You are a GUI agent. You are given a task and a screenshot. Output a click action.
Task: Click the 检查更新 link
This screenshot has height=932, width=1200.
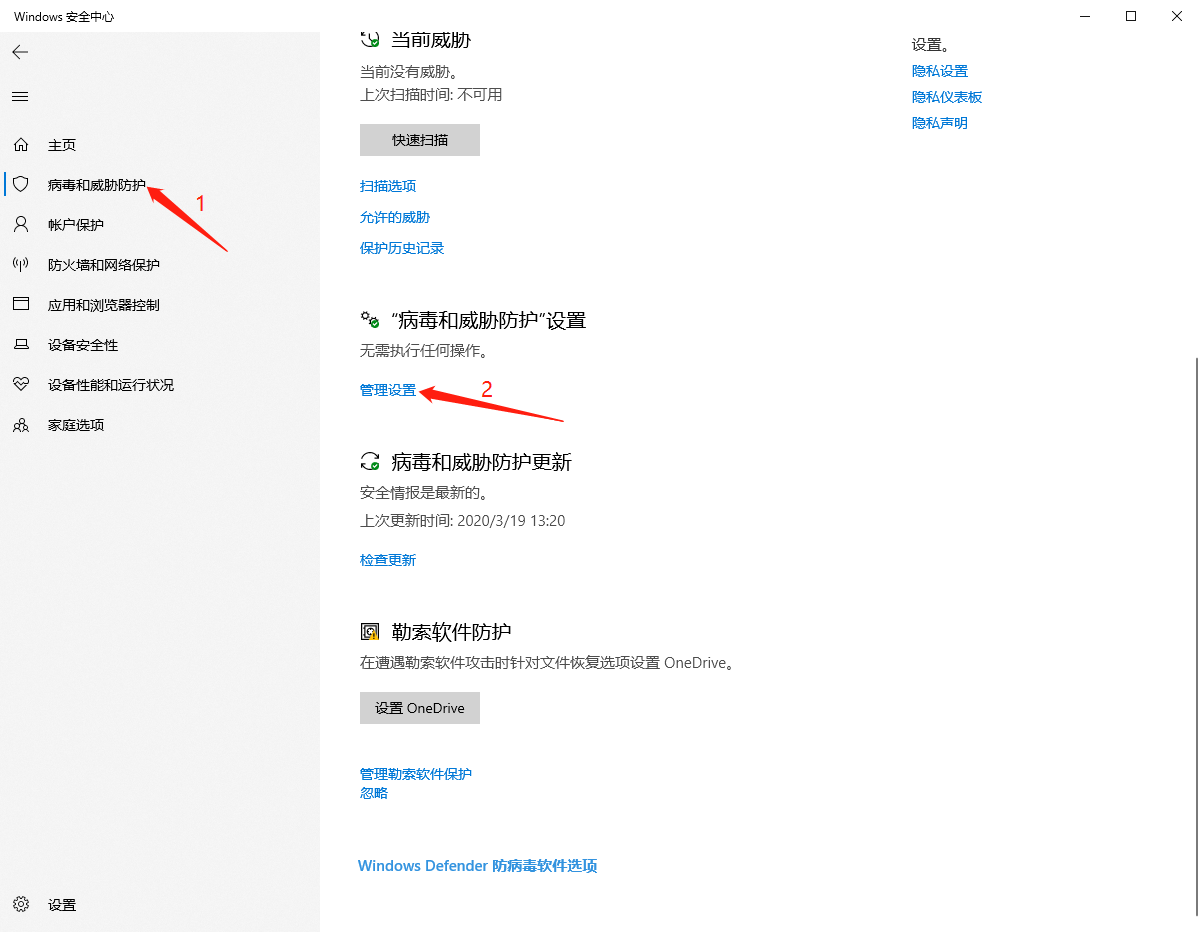tap(388, 560)
